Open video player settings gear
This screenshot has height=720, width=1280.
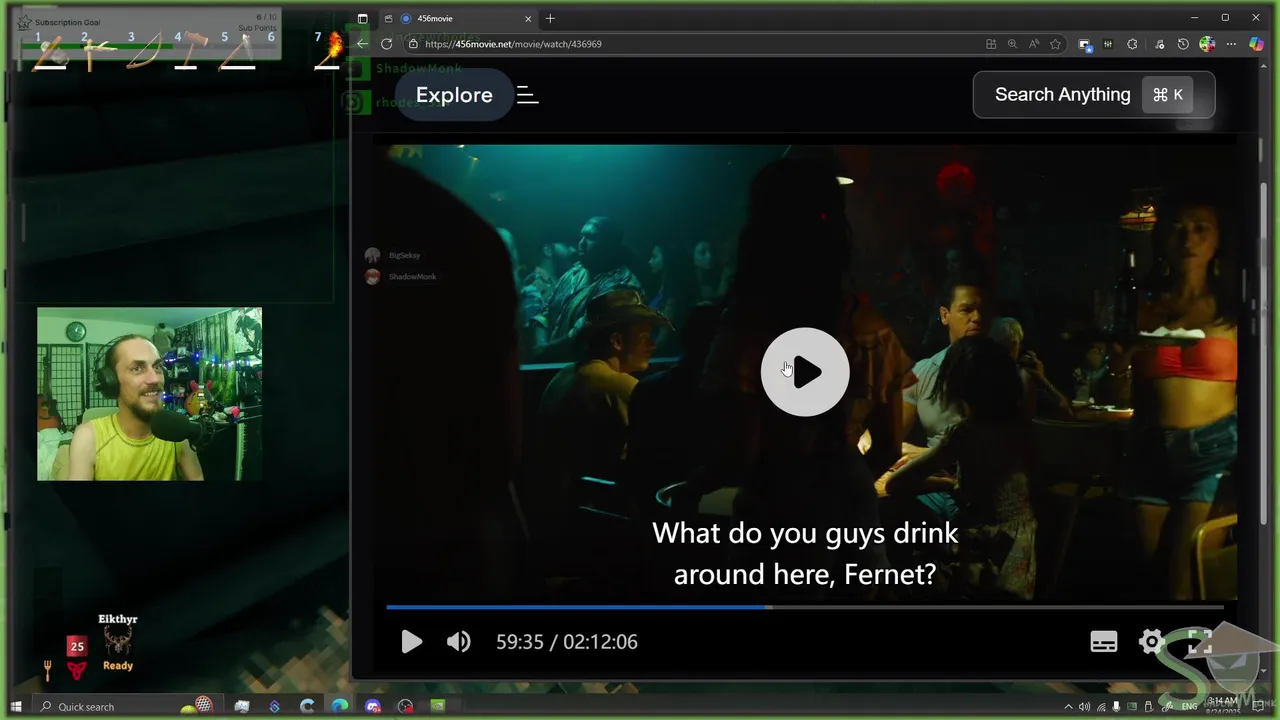pos(1152,642)
